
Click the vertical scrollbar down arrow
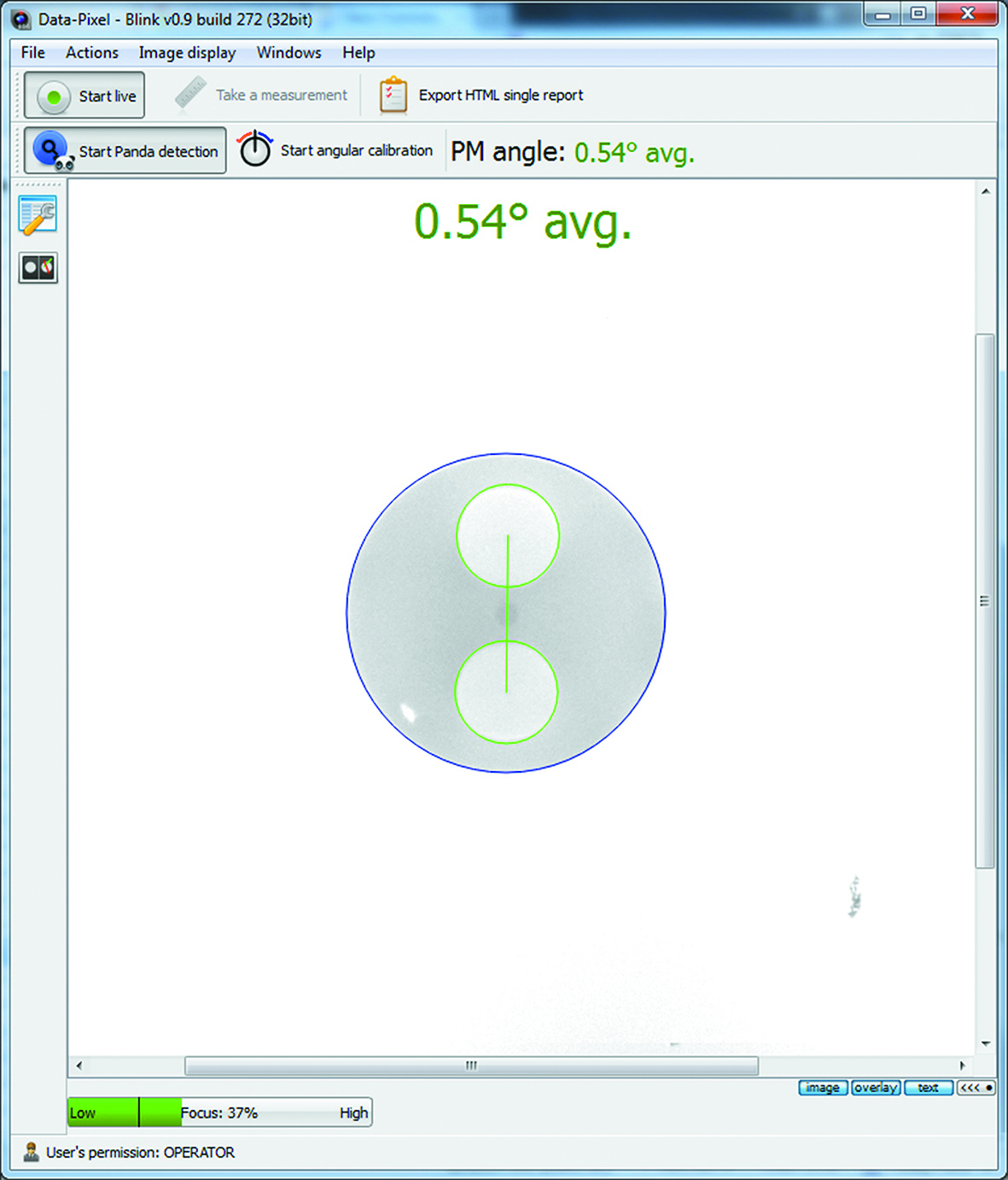pos(986,1043)
